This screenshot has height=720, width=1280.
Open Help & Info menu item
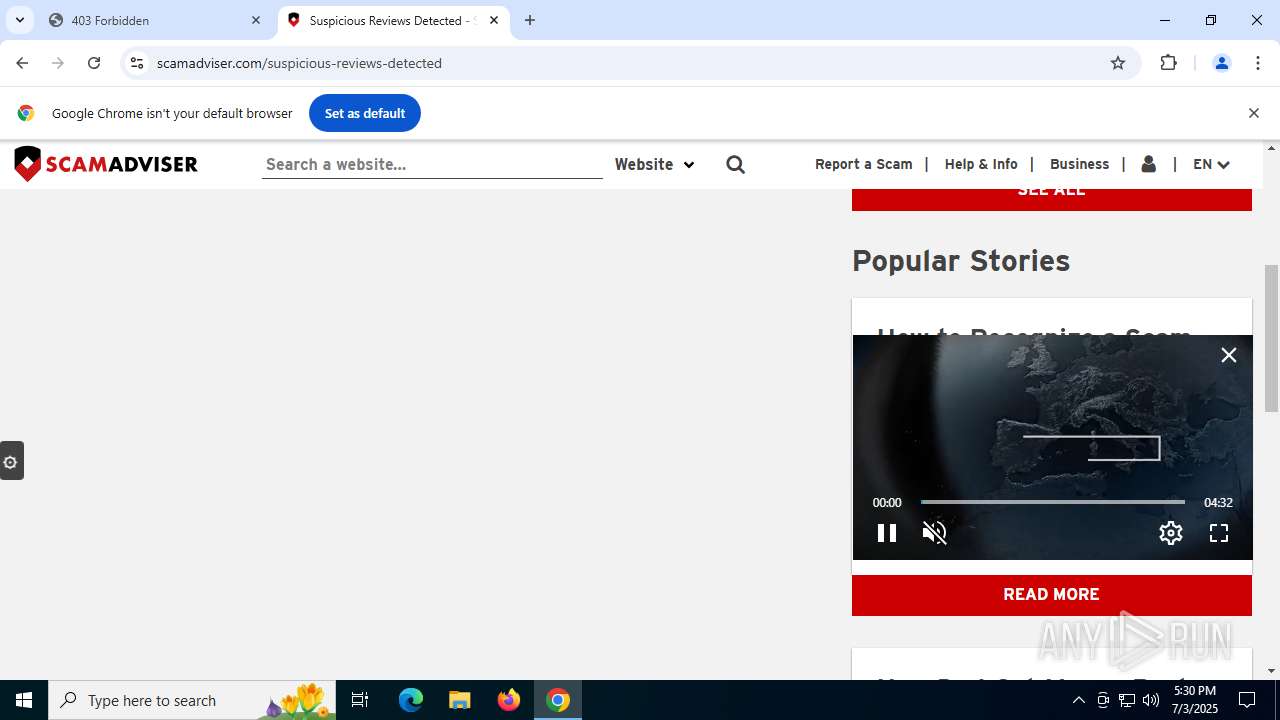pos(981,164)
